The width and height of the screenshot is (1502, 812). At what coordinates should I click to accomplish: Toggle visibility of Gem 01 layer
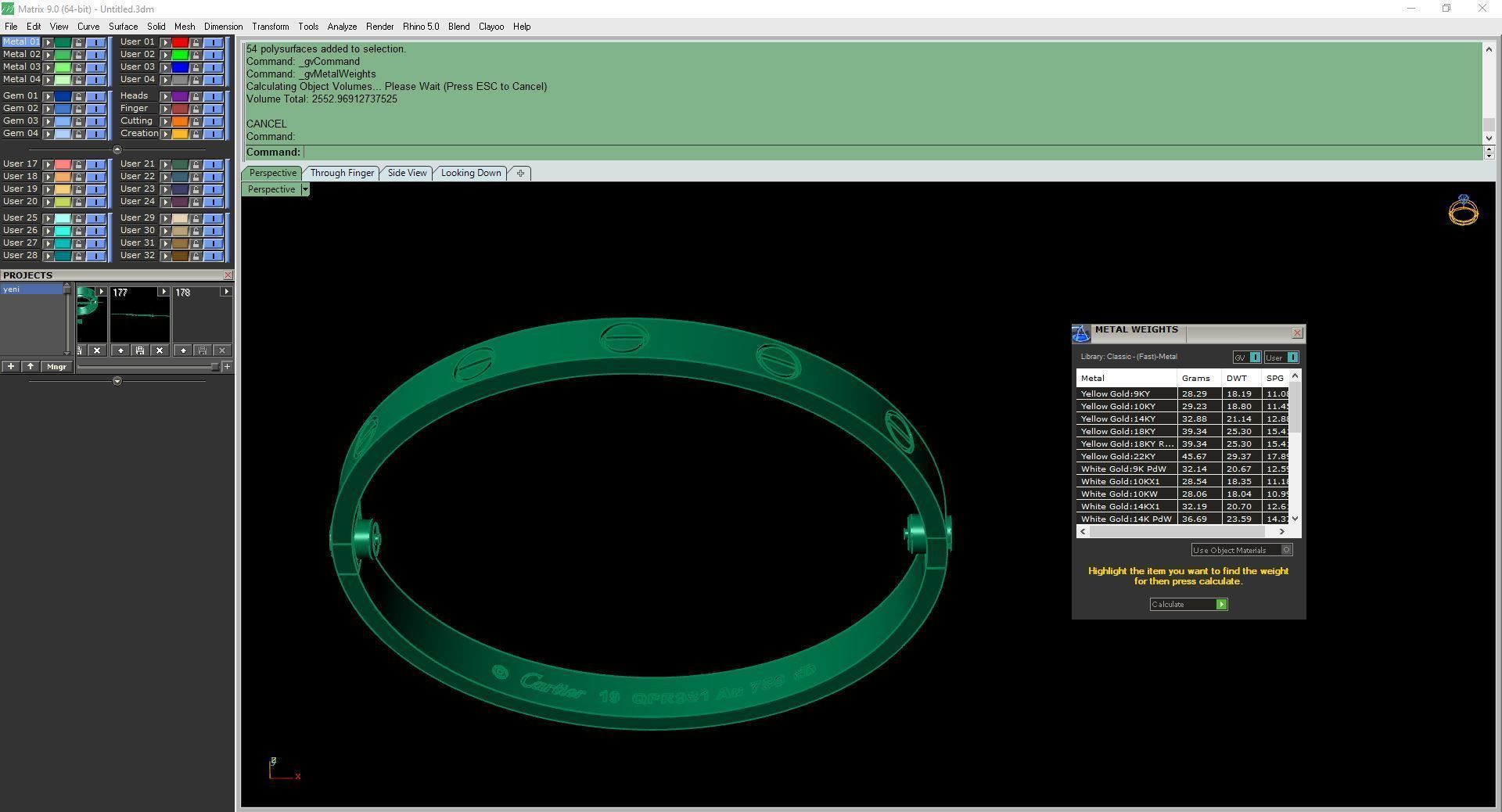tap(96, 96)
